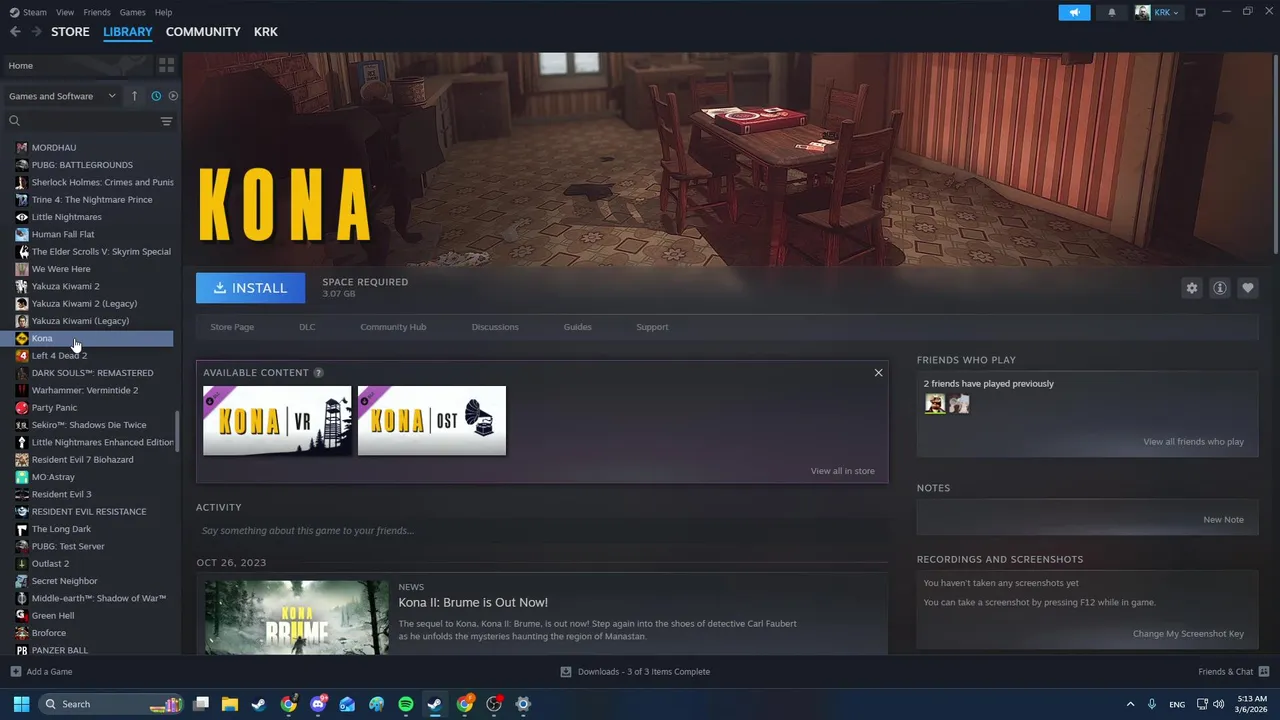Open Kona Guides link

tap(577, 327)
